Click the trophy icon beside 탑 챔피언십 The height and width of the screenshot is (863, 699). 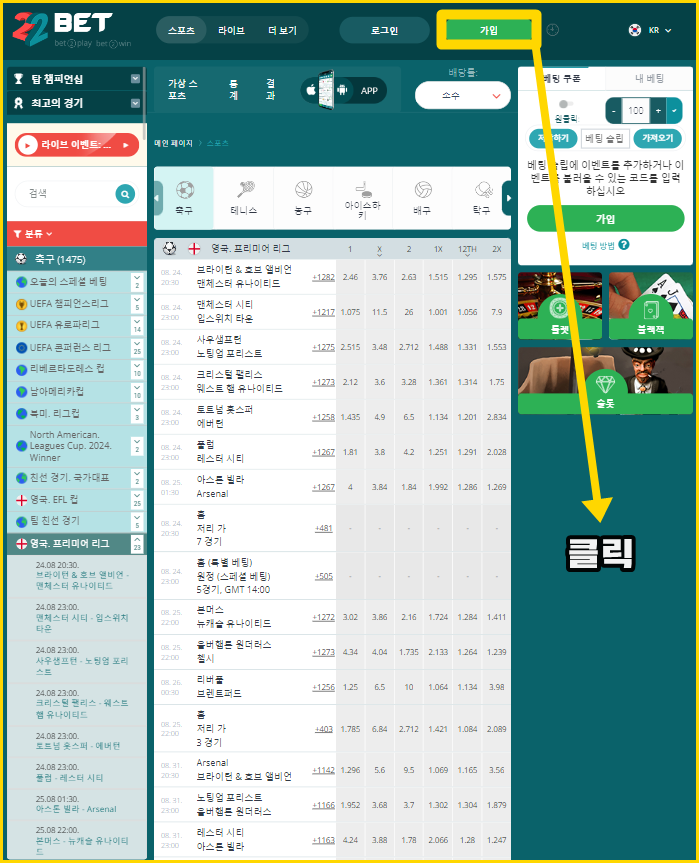coord(19,79)
